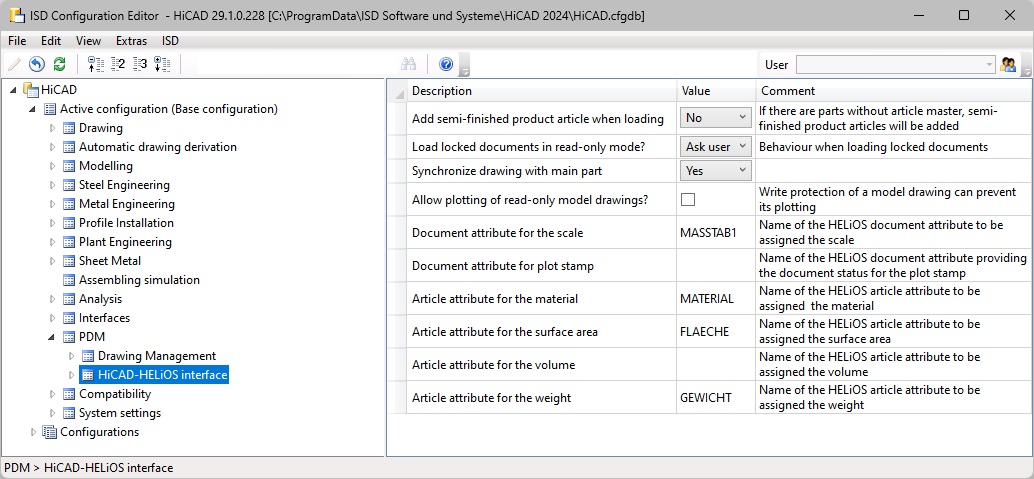The width and height of the screenshot is (1034, 479).
Task: Click the Assembling simulation table icon
Action: click(x=69, y=280)
